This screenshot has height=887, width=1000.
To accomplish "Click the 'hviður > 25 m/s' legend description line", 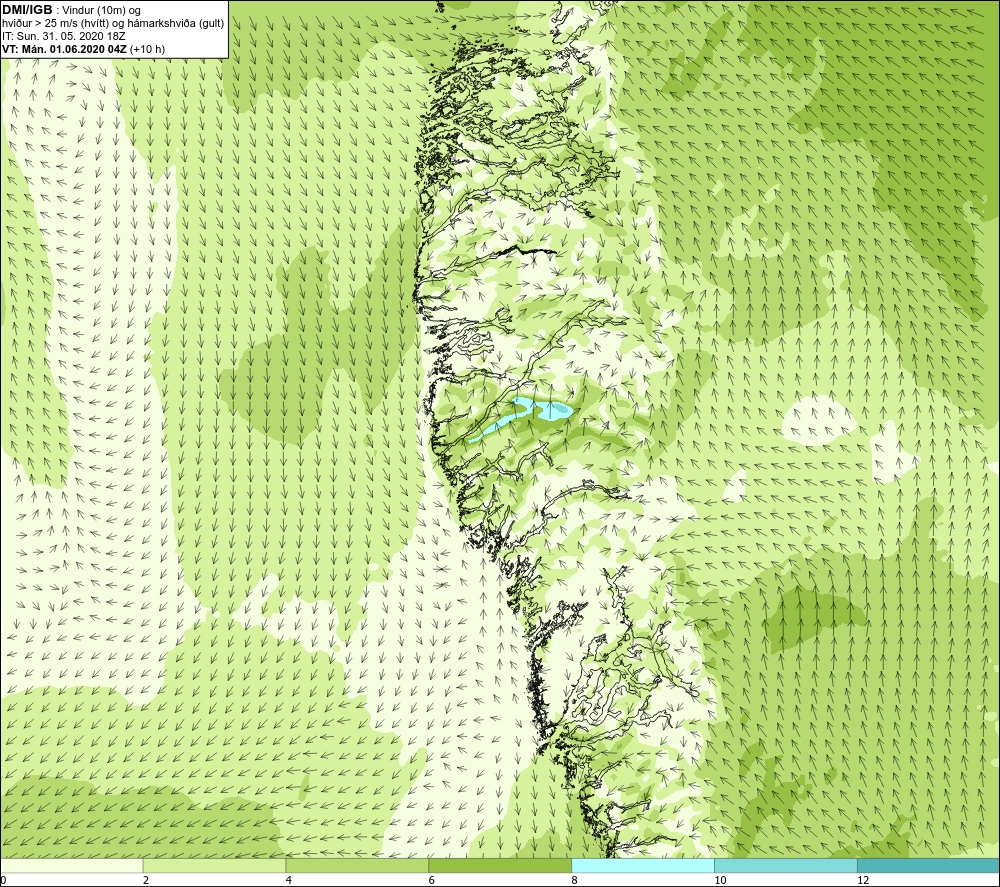I will click(x=113, y=24).
